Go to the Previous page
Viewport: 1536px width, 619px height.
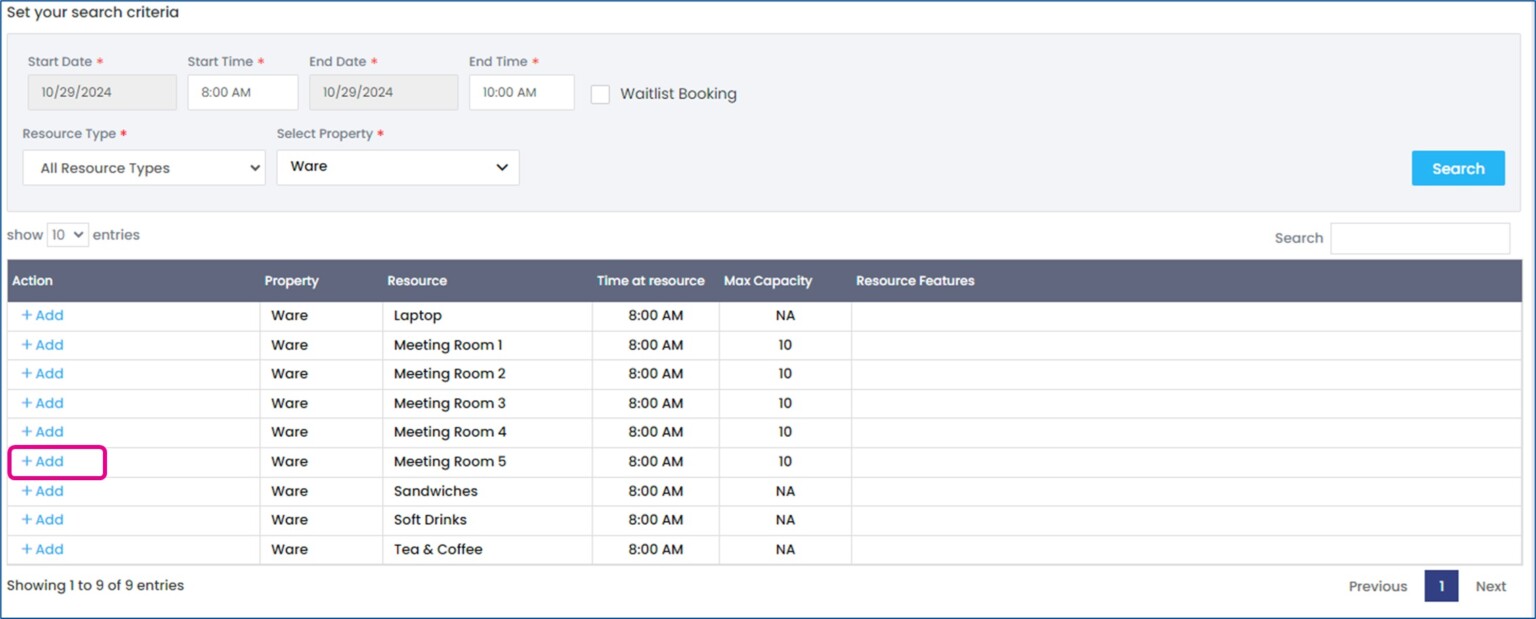pos(1377,586)
